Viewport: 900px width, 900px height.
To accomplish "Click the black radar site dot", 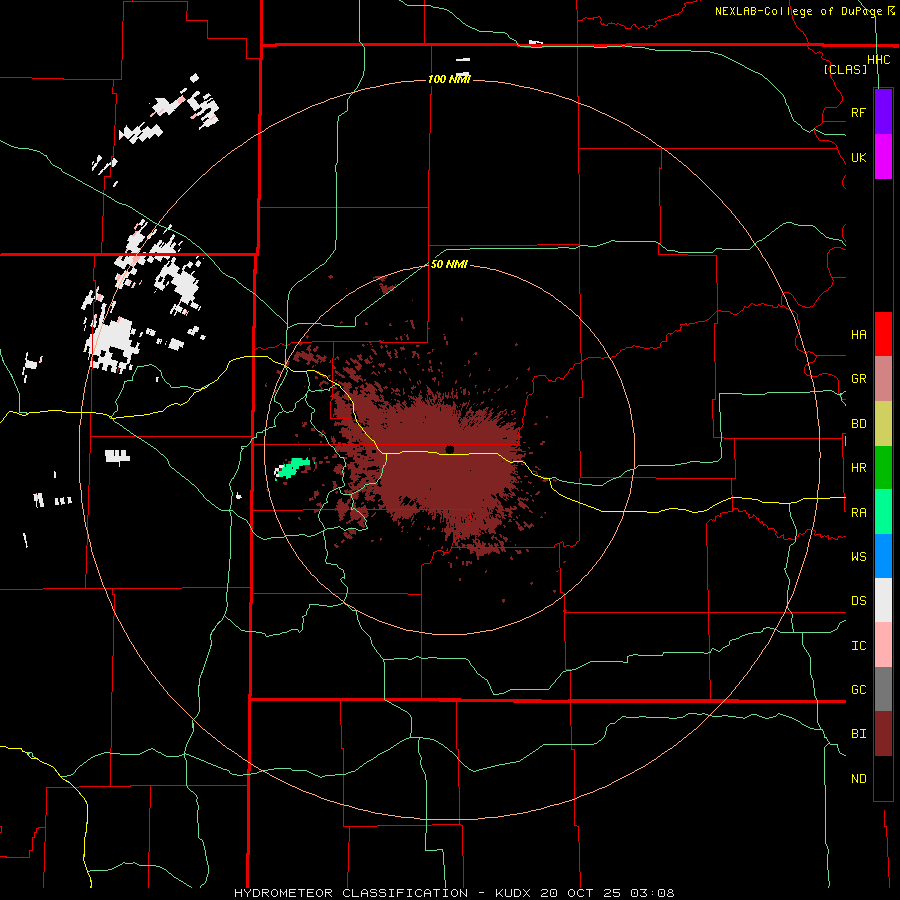I will [449, 449].
